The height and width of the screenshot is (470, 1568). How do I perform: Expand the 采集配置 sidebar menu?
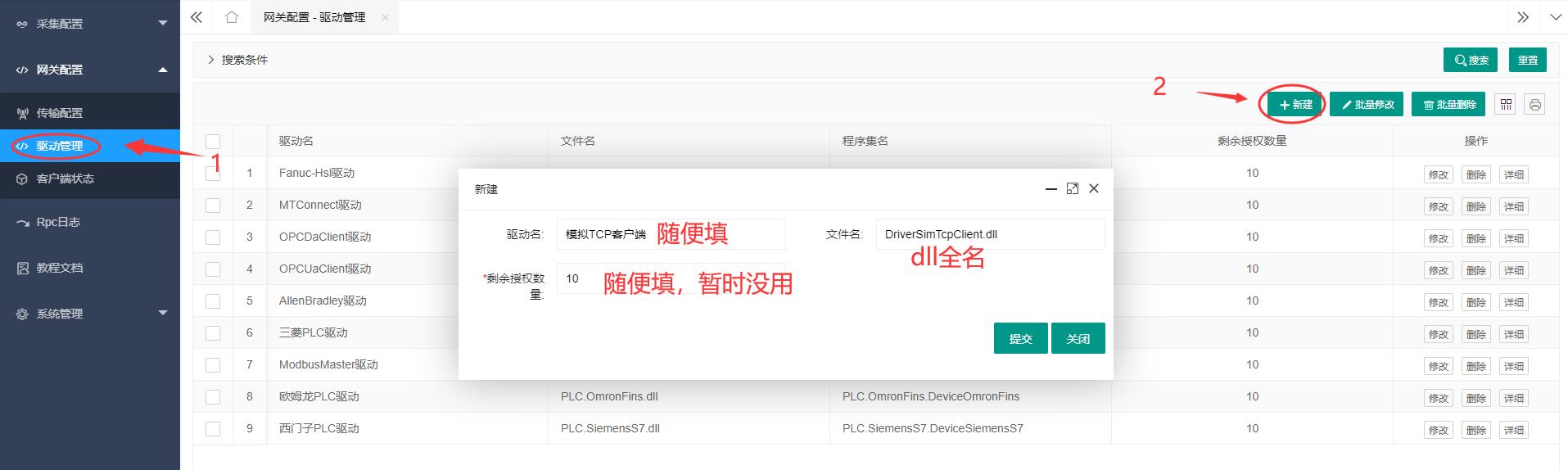pos(90,24)
